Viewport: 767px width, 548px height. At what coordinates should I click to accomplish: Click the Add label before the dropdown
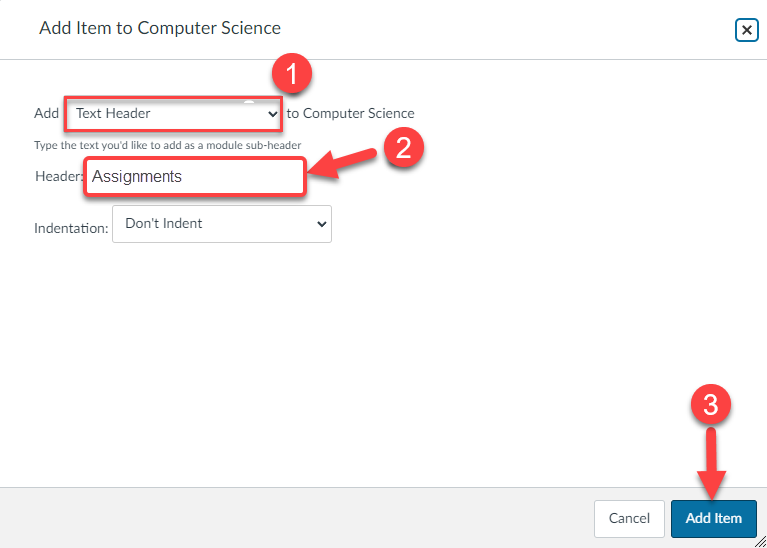click(47, 114)
